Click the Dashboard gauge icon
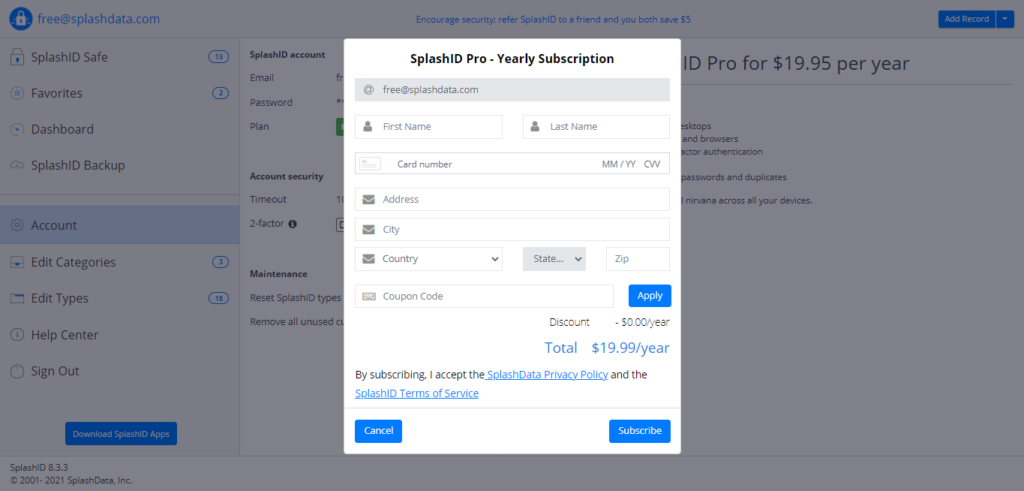The width and height of the screenshot is (1024, 491). click(16, 129)
